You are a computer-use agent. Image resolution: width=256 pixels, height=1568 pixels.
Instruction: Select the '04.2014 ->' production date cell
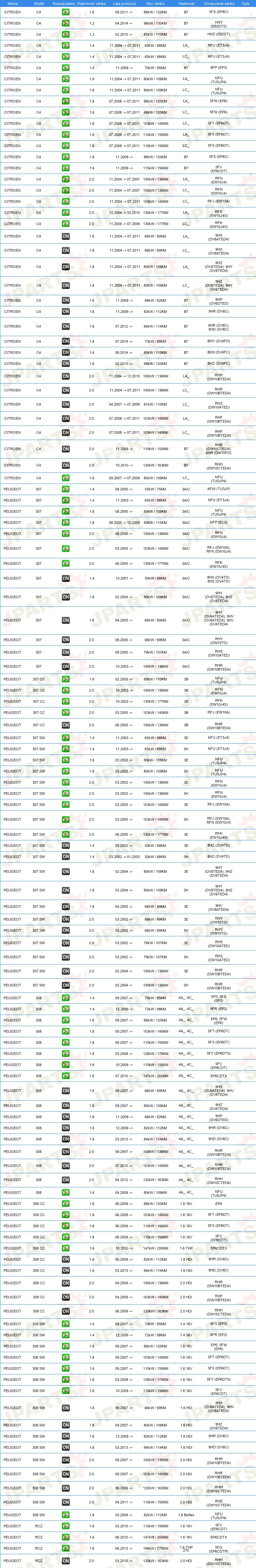[x=123, y=23]
